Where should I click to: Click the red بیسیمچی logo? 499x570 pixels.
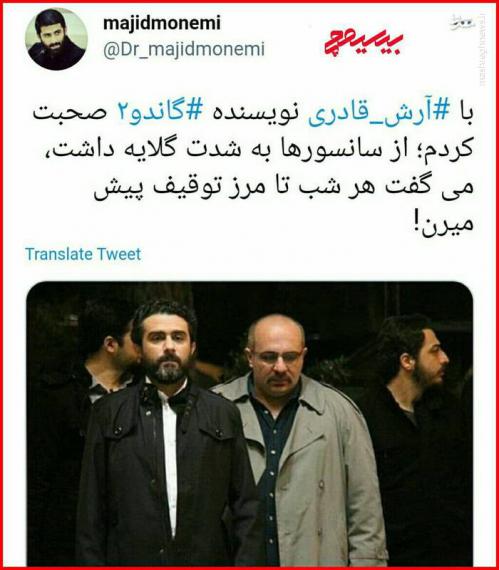pos(363,43)
